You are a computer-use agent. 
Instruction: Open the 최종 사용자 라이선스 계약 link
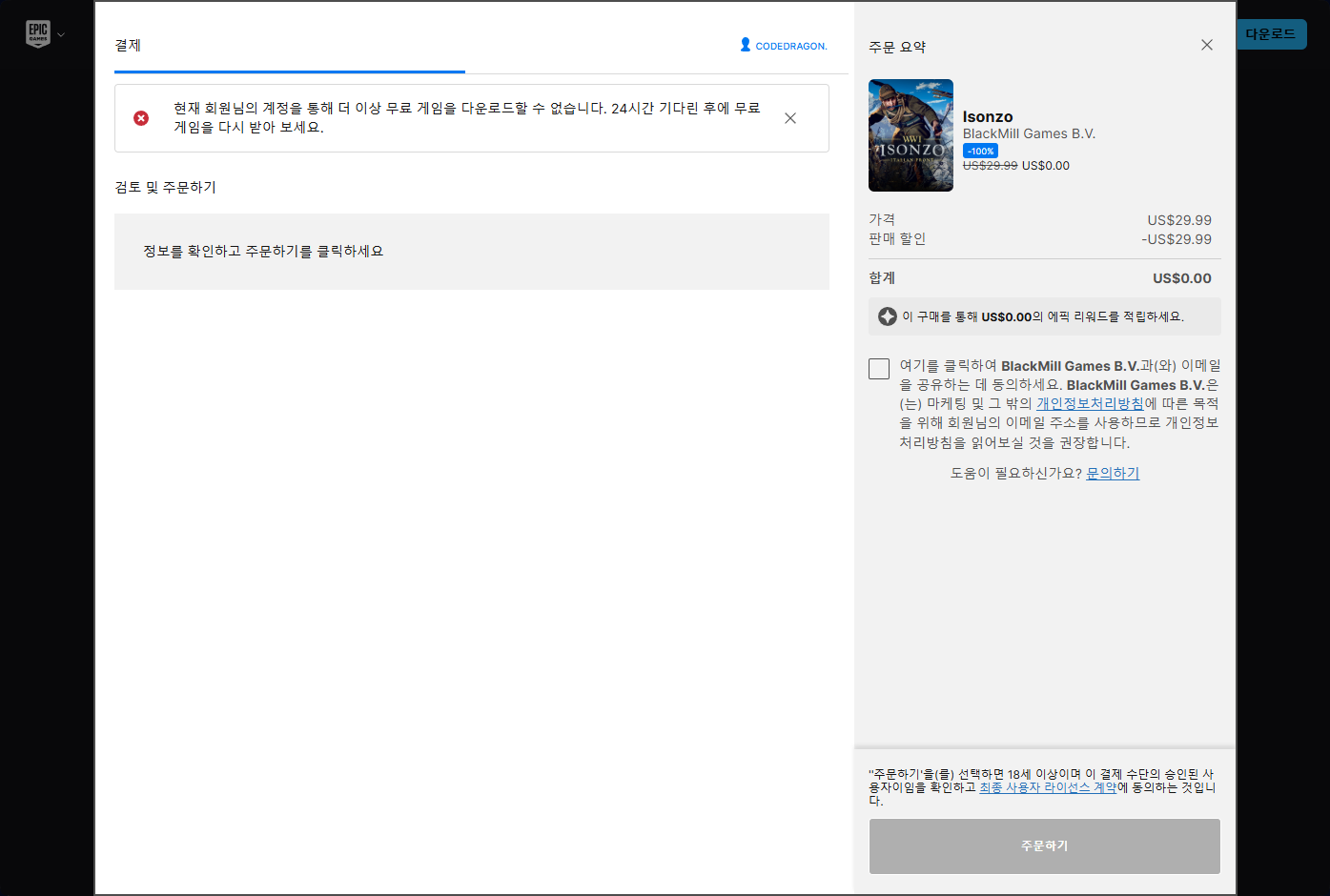coord(1048,787)
